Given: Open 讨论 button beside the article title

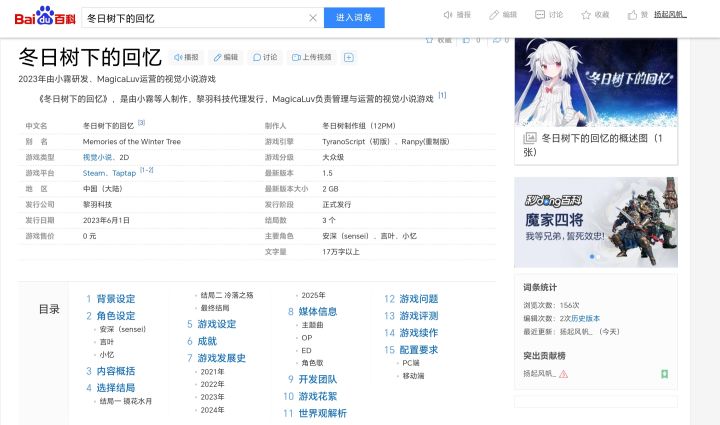Looking at the screenshot, I should tap(265, 57).
